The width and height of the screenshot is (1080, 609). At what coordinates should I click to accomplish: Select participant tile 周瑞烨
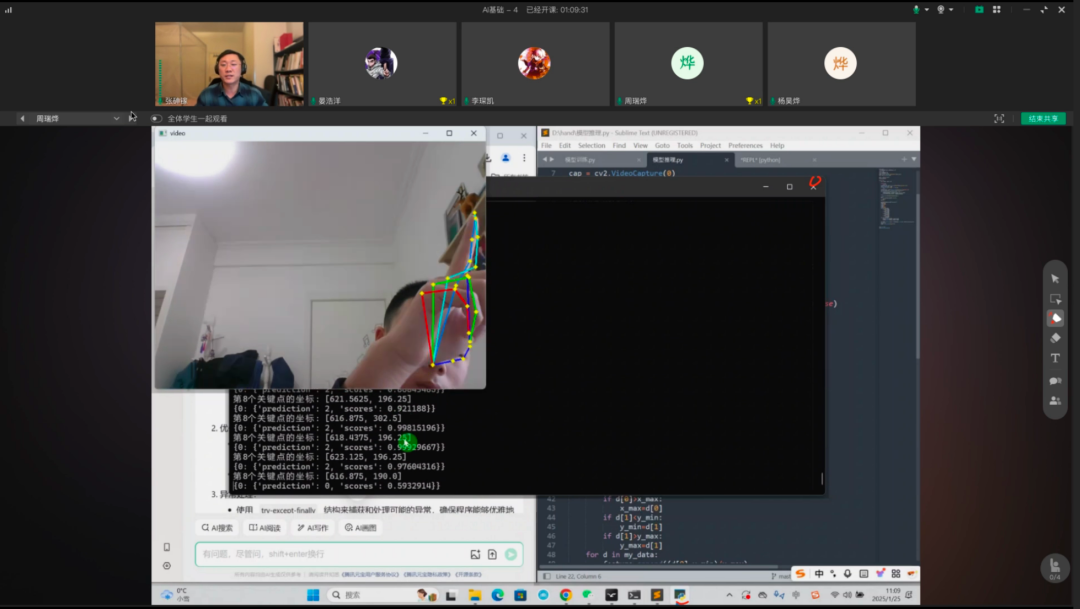(x=688, y=64)
